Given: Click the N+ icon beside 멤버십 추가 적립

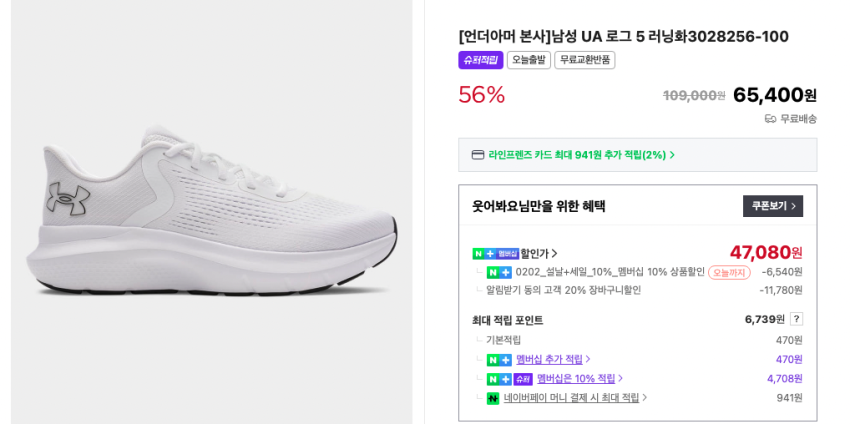Looking at the screenshot, I should [x=499, y=359].
